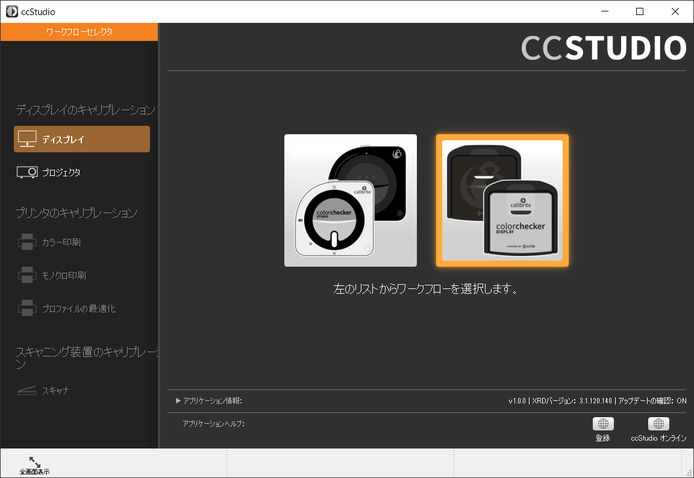
Task: Click the ccStudio オンライン caption
Action: [x=659, y=438]
